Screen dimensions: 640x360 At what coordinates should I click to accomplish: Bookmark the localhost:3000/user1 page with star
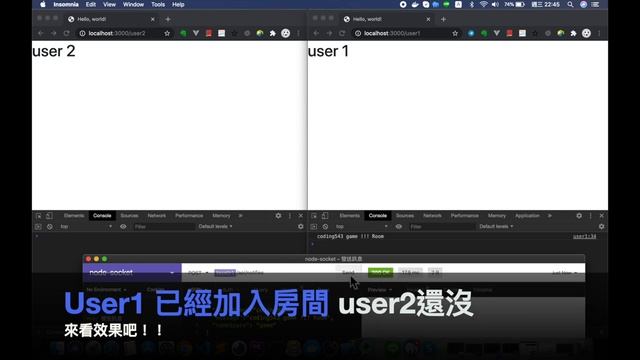pos(455,33)
